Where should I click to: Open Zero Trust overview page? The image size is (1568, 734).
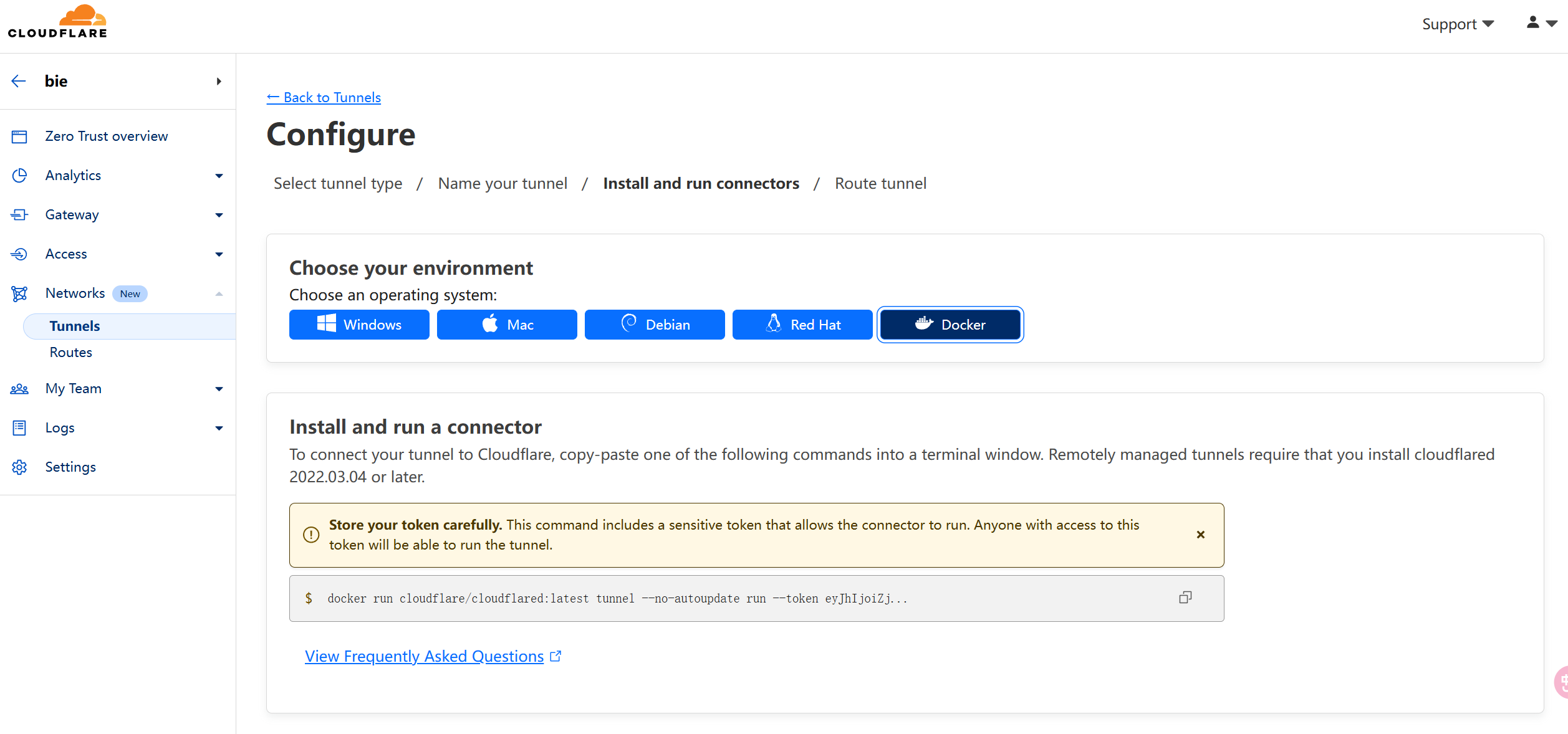click(x=107, y=136)
